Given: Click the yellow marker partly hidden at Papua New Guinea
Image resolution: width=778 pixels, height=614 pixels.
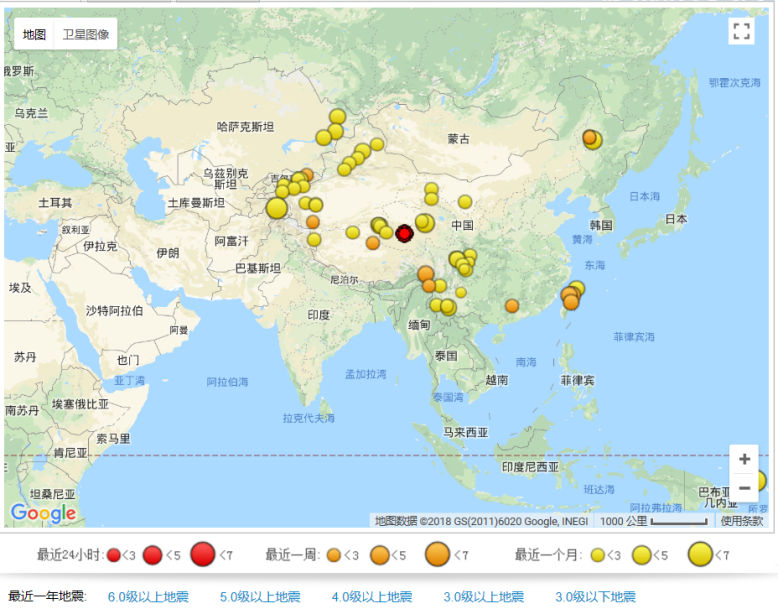Looking at the screenshot, I should coord(762,480).
